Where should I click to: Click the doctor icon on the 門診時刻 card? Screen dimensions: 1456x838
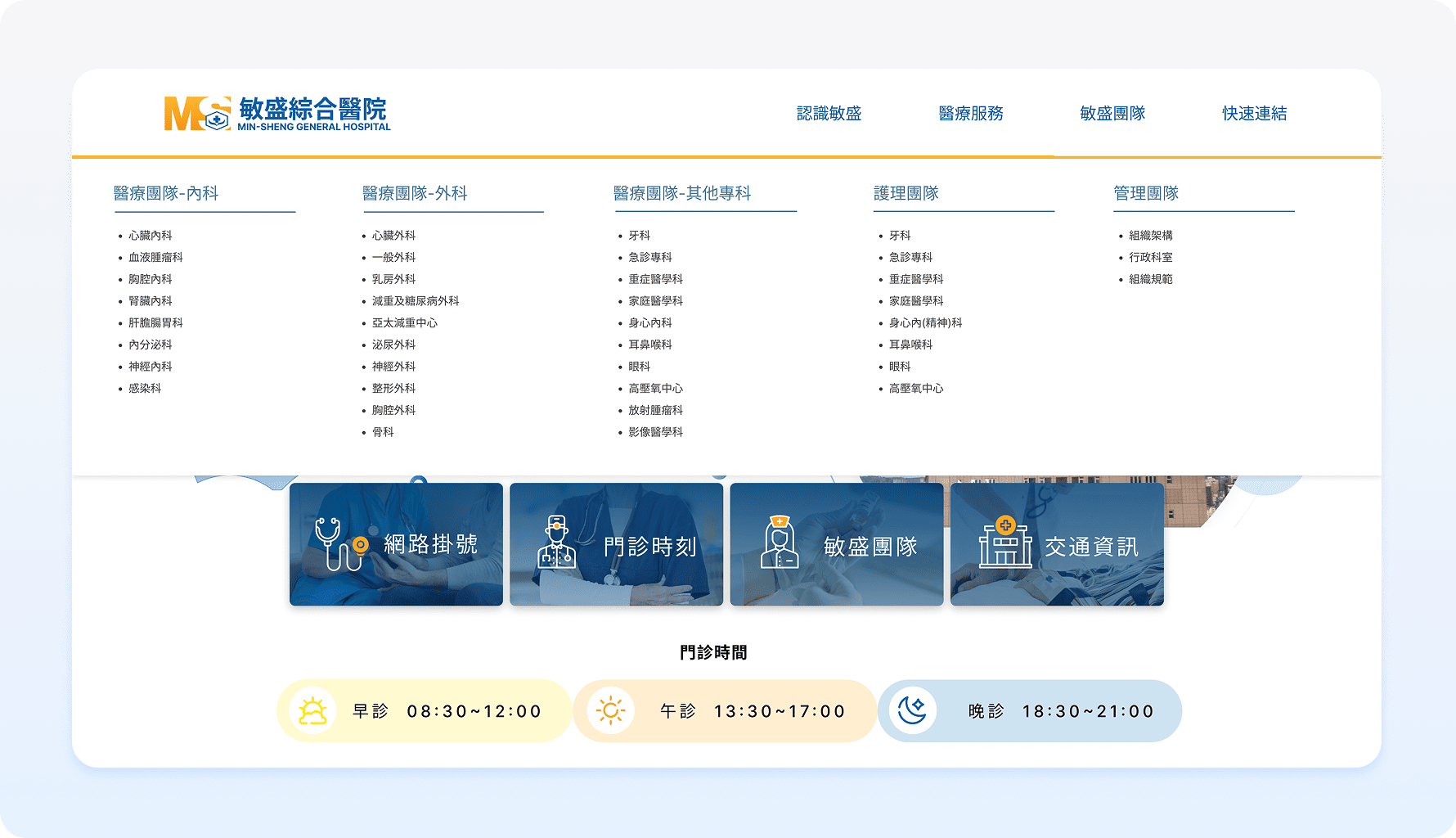click(x=557, y=542)
